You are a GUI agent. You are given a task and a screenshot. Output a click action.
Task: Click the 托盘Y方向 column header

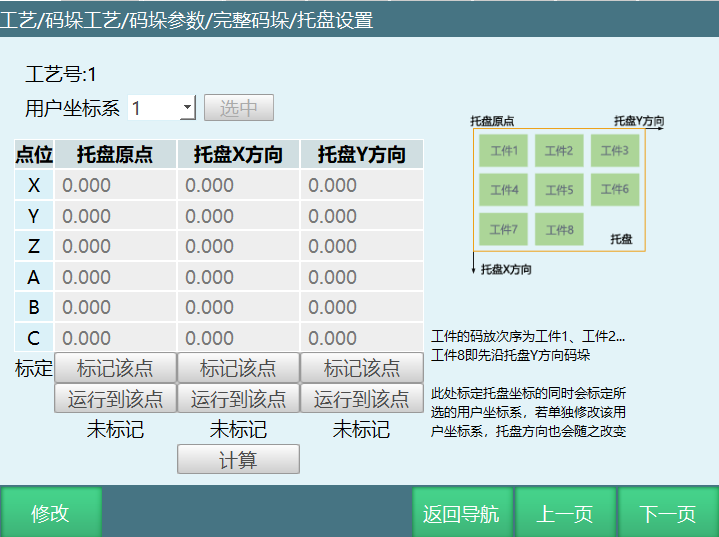click(361, 154)
